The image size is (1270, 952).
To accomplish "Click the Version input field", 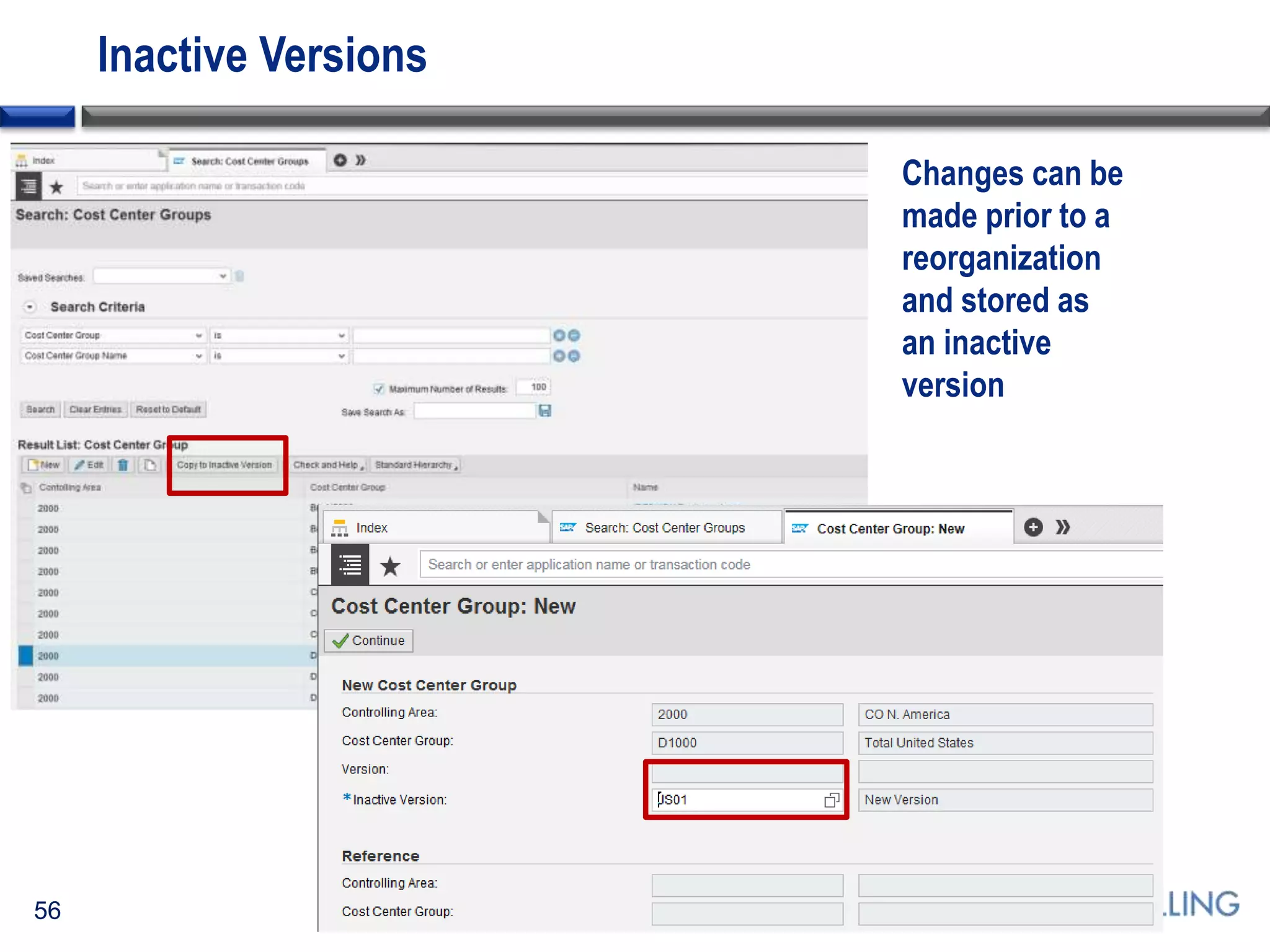I will pos(747,772).
